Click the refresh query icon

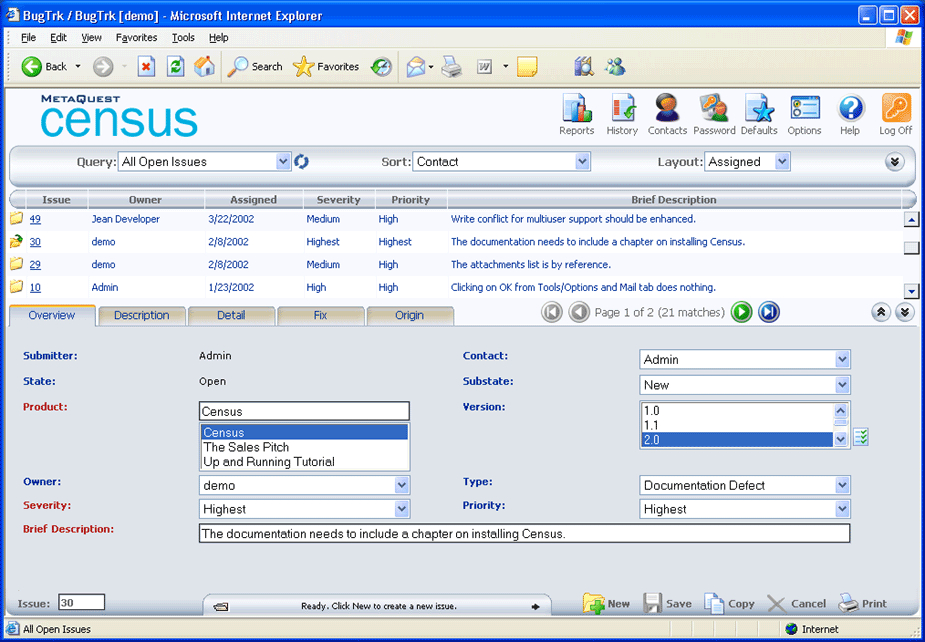click(301, 162)
